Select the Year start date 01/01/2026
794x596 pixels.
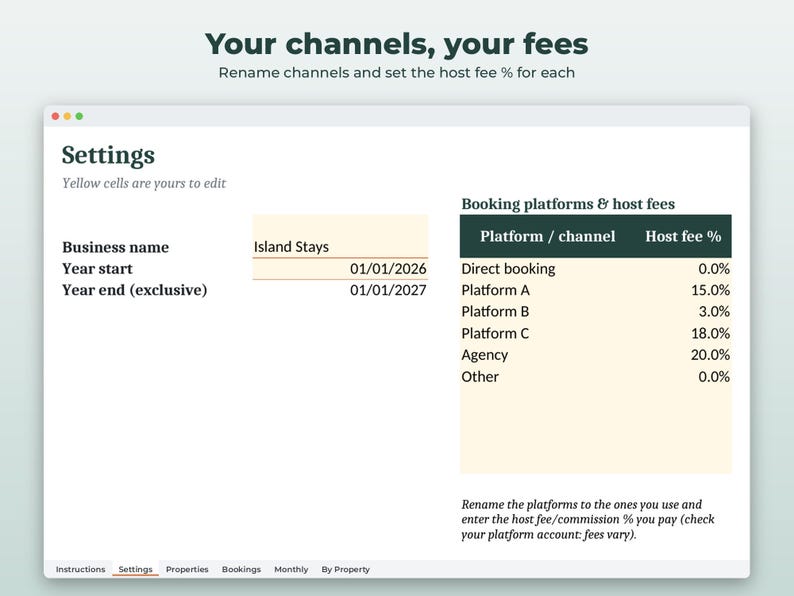tap(340, 269)
